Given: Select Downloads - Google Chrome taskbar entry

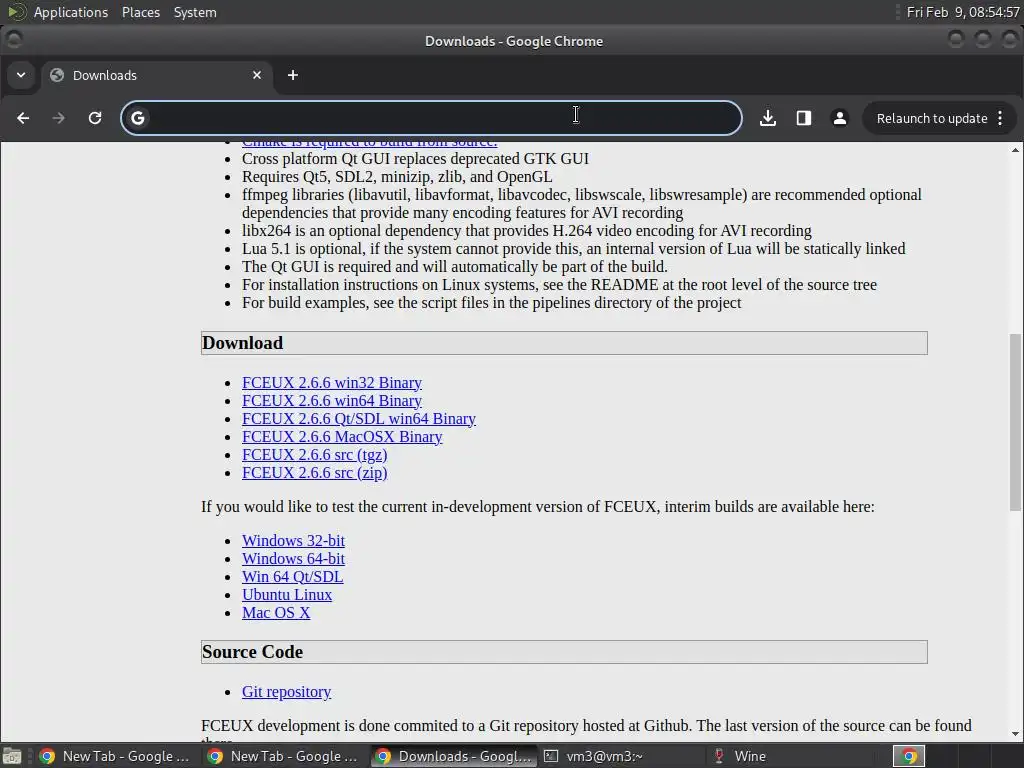Looking at the screenshot, I should [x=455, y=756].
